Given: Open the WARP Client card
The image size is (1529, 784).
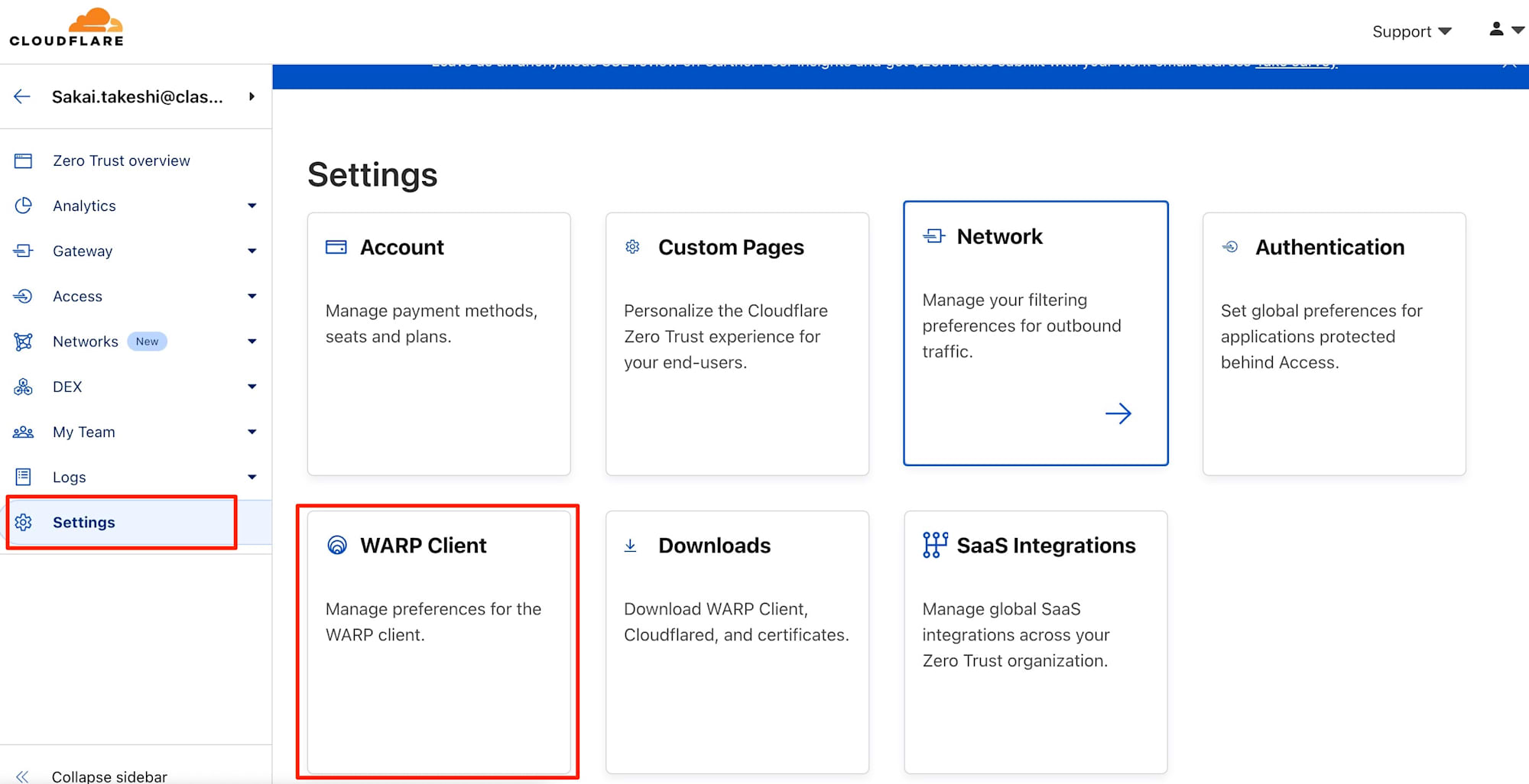Looking at the screenshot, I should click(439, 642).
